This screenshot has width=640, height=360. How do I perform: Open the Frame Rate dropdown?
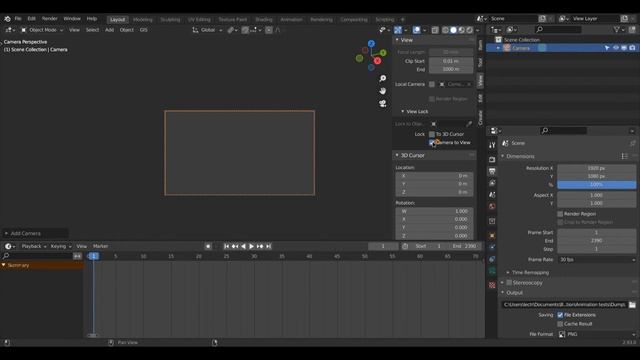click(x=597, y=260)
